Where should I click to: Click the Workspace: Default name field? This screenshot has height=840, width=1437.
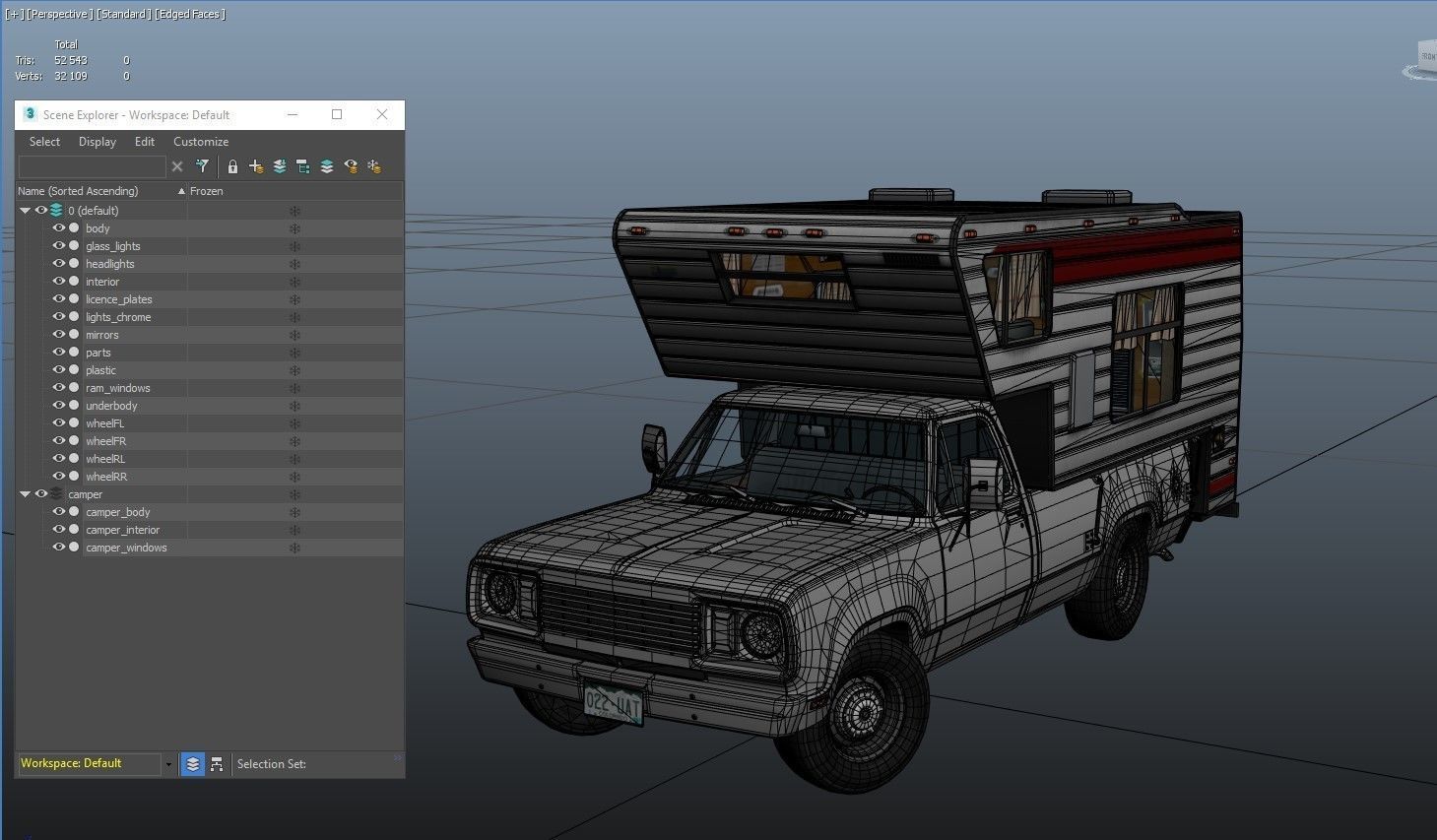(89, 764)
